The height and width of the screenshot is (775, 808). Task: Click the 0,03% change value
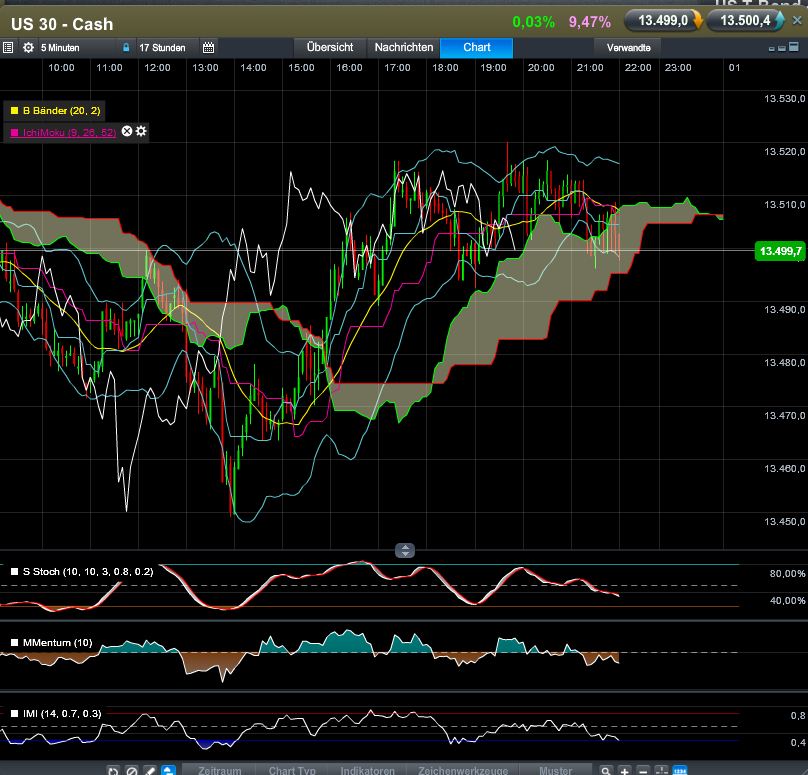coord(533,22)
